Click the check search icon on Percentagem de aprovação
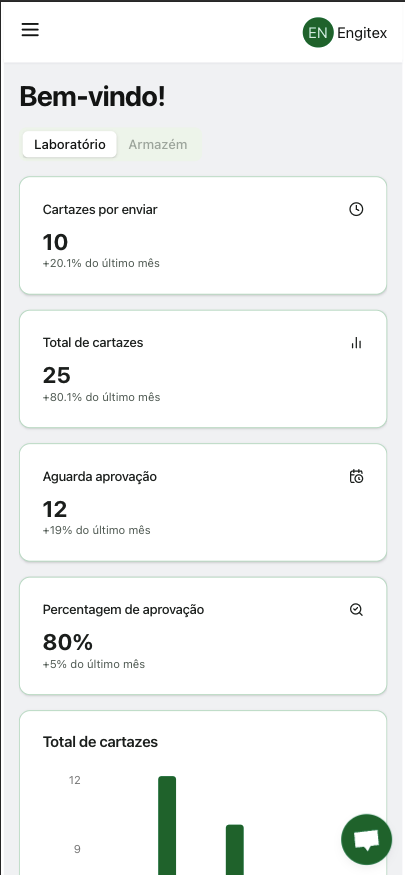Image resolution: width=405 pixels, height=875 pixels. click(x=356, y=609)
